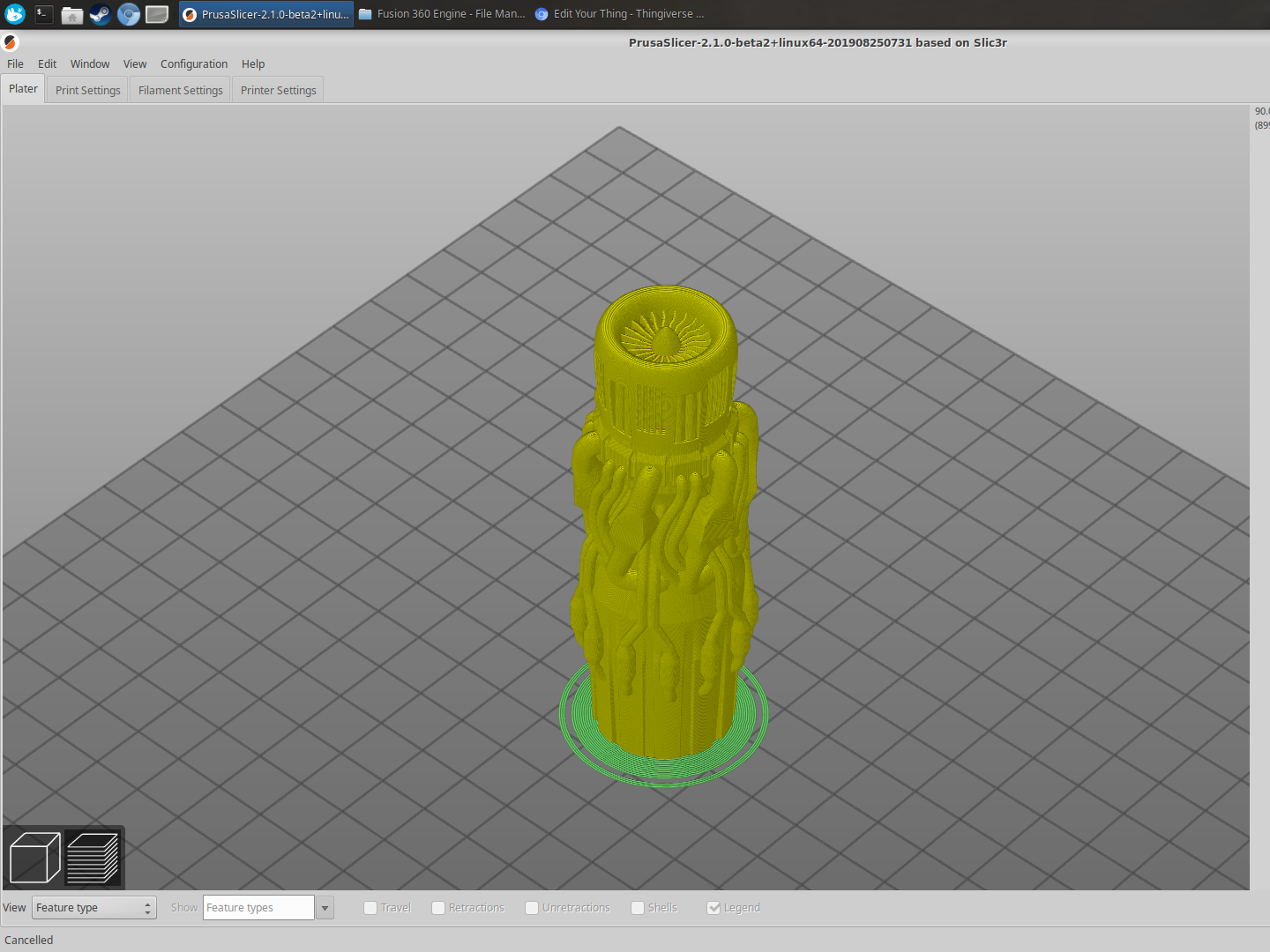This screenshot has height=952, width=1270.
Task: Focus the Fusion 360 Engine file manager window
Action: (x=441, y=13)
